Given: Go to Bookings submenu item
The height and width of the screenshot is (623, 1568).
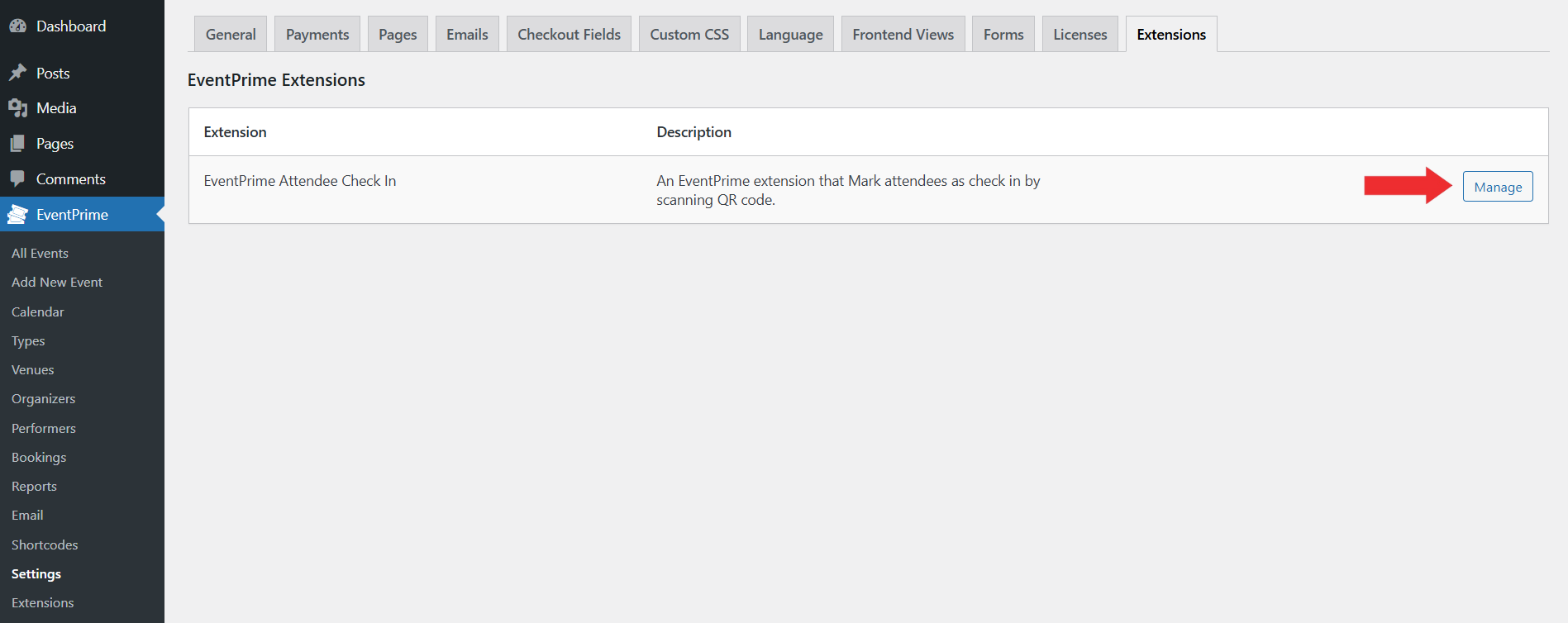Looking at the screenshot, I should click(x=39, y=458).
